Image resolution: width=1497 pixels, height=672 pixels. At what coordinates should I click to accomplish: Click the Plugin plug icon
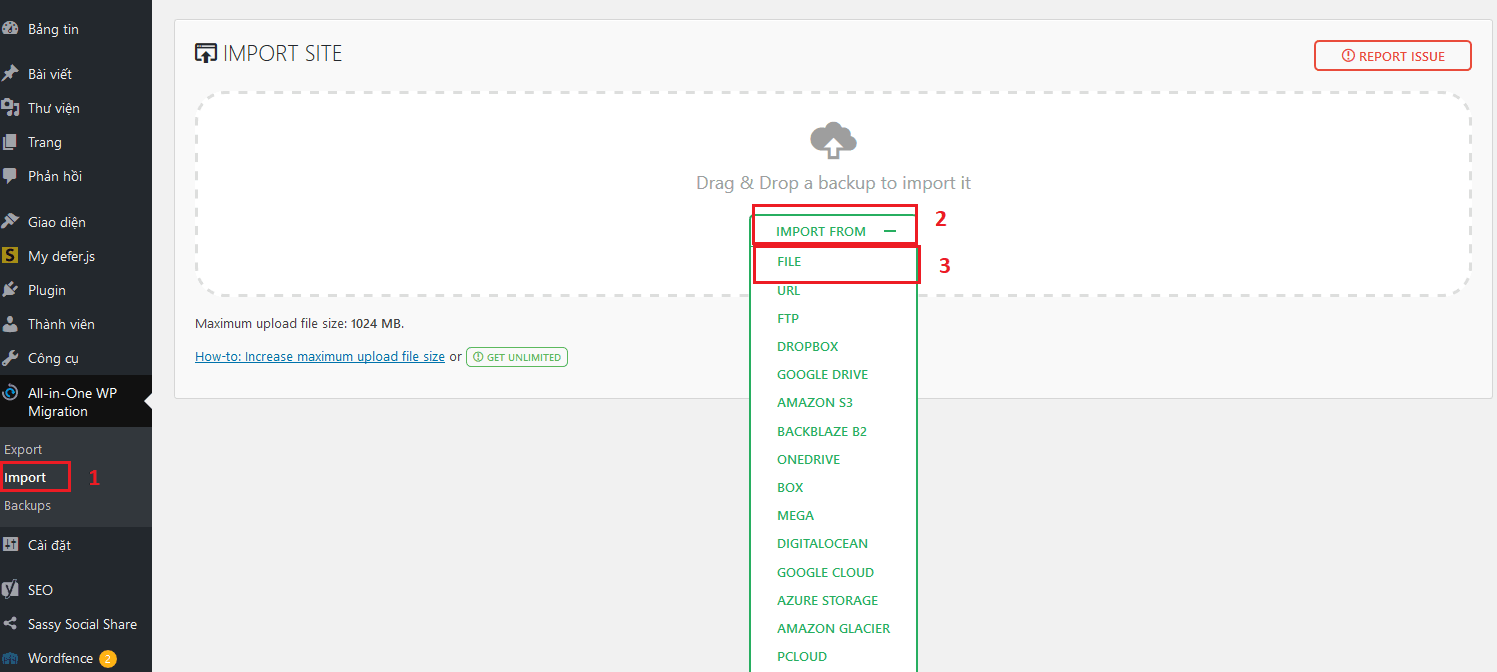click(10, 290)
